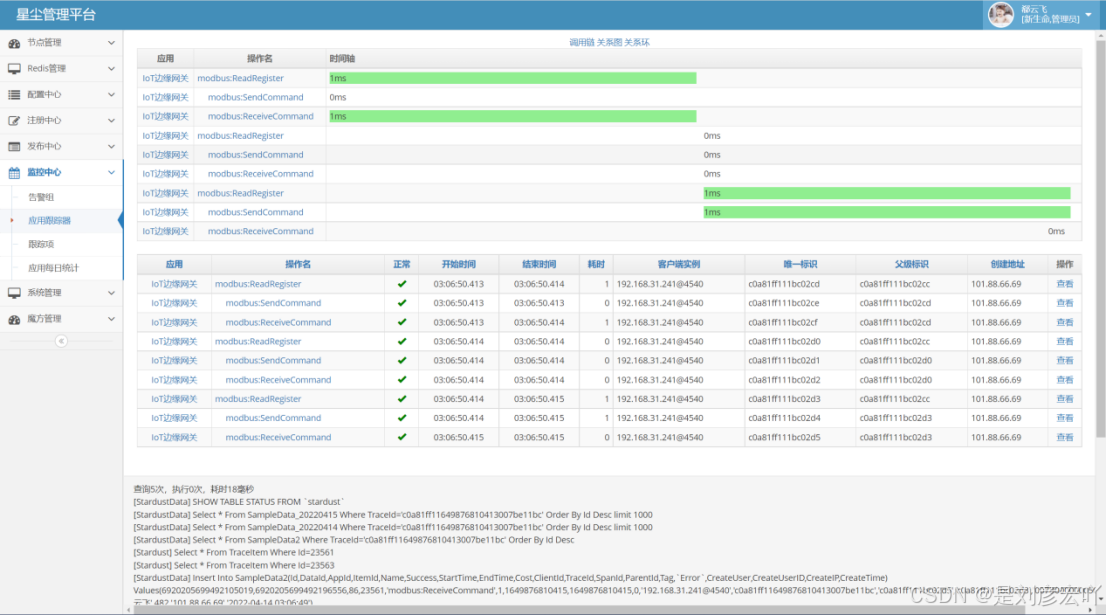Click the 'SHOW TABLE STATUS FROM `stardust`' log line

238,502
